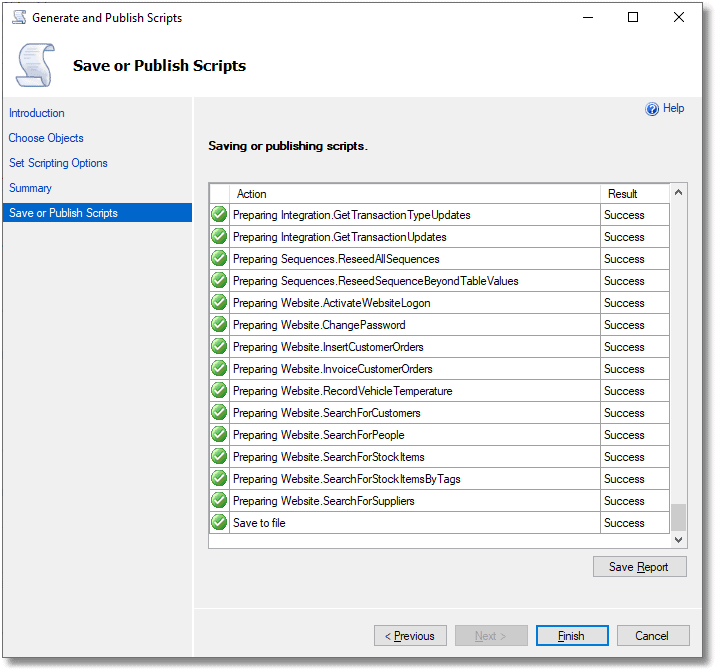Click the success icon for Save to file
This screenshot has height=672, width=717.
(219, 522)
